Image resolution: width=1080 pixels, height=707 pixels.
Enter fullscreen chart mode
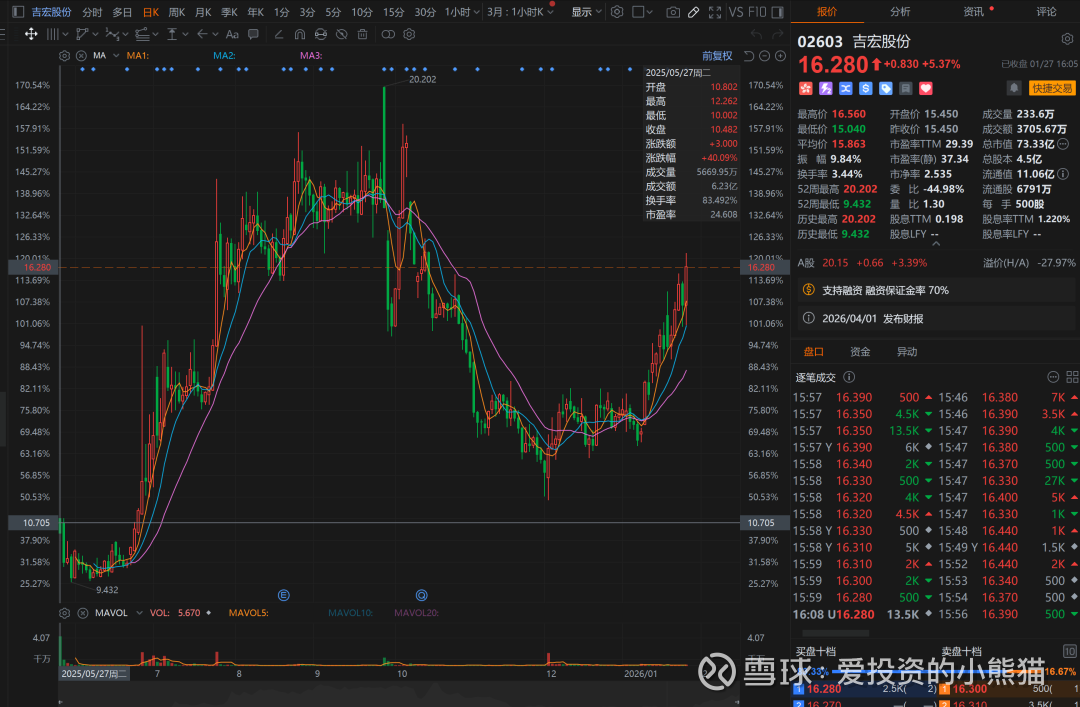tap(715, 12)
